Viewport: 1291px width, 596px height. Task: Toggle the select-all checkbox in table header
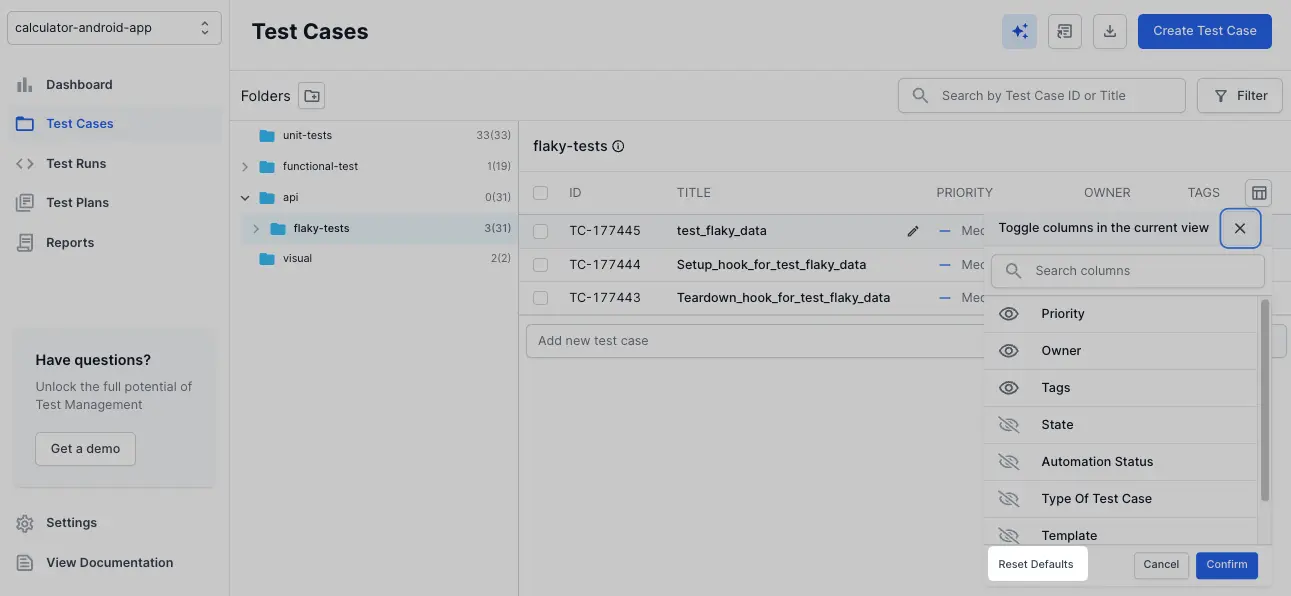(x=541, y=193)
